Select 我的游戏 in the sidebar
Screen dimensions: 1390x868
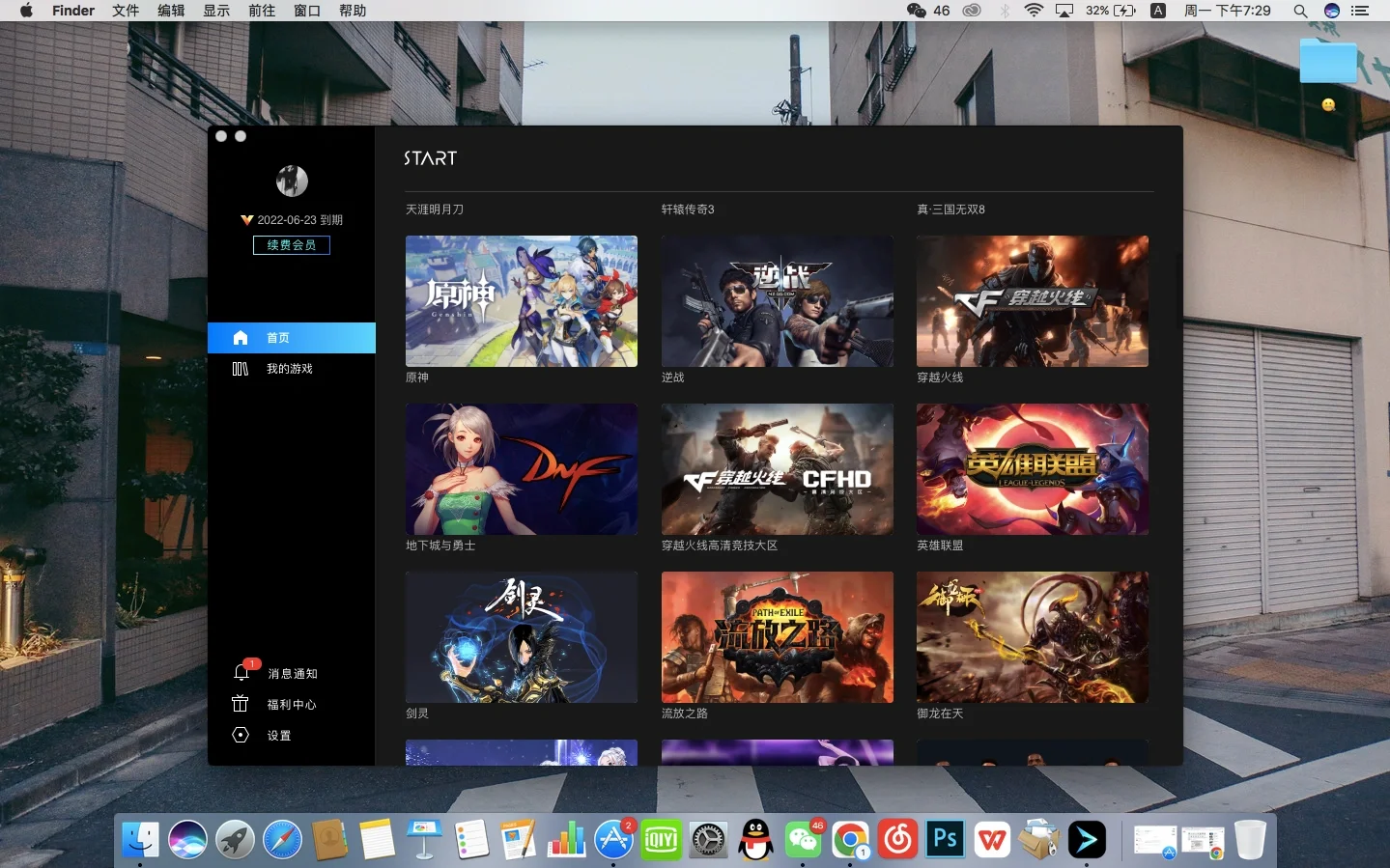click(292, 369)
